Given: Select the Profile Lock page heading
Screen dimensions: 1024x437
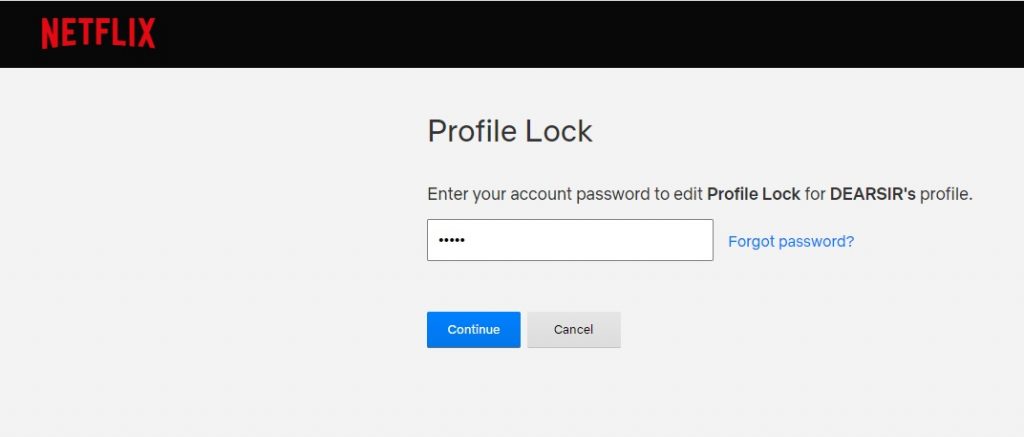Looking at the screenshot, I should click(509, 131).
